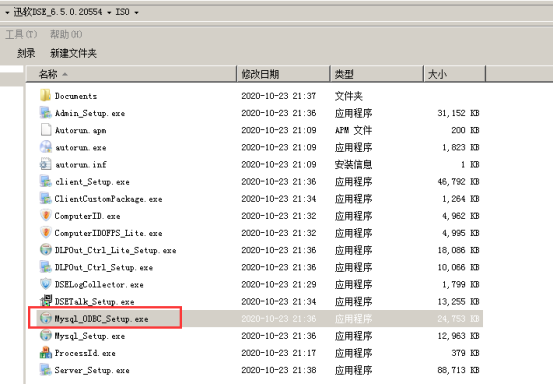Expand the ISO breadcrumb dropdown arrow
Image resolution: width=554 pixels, height=384 pixels.
136,13
